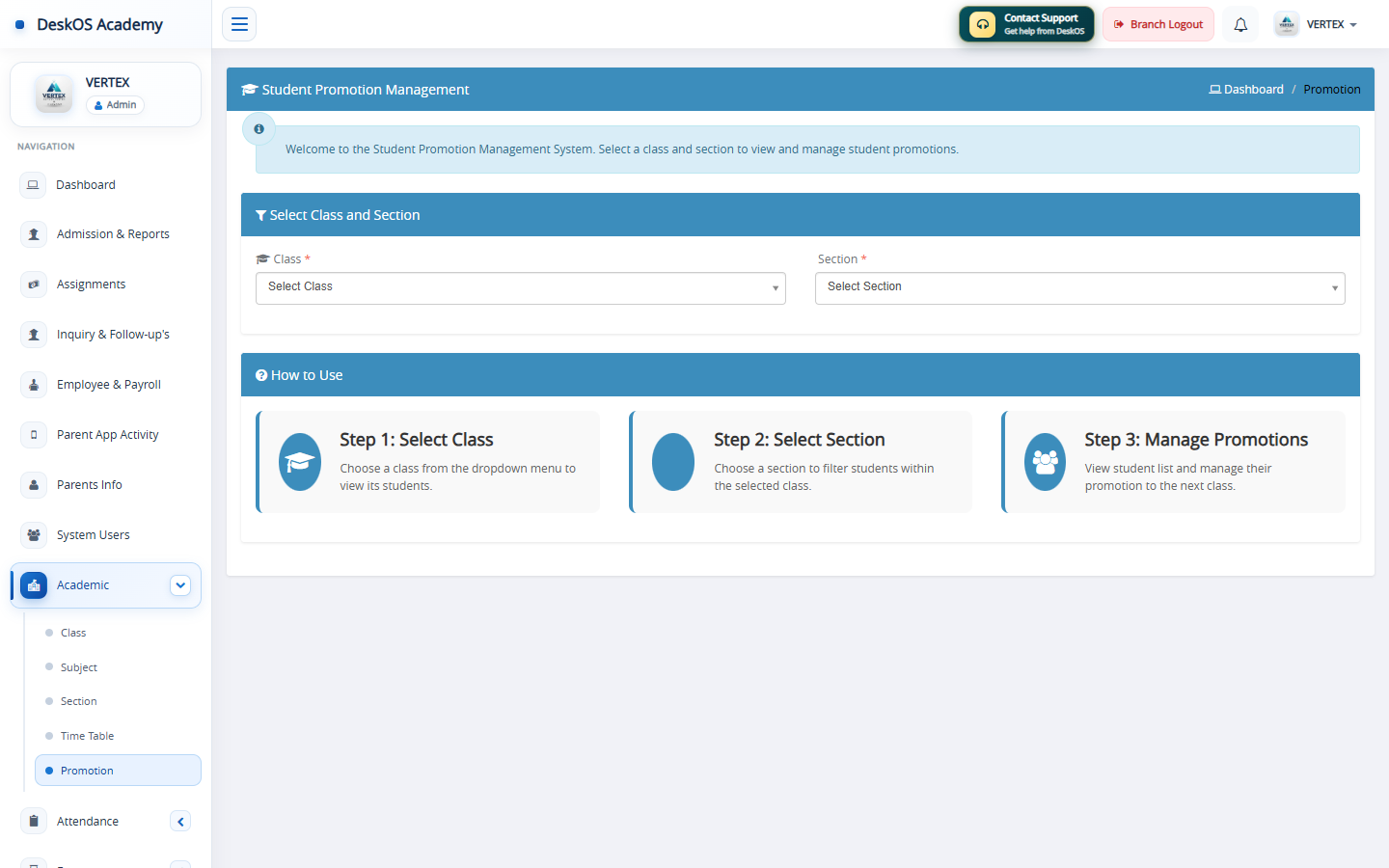Toggle the hamburger sidebar menu button
1389x868 pixels.
(x=239, y=24)
